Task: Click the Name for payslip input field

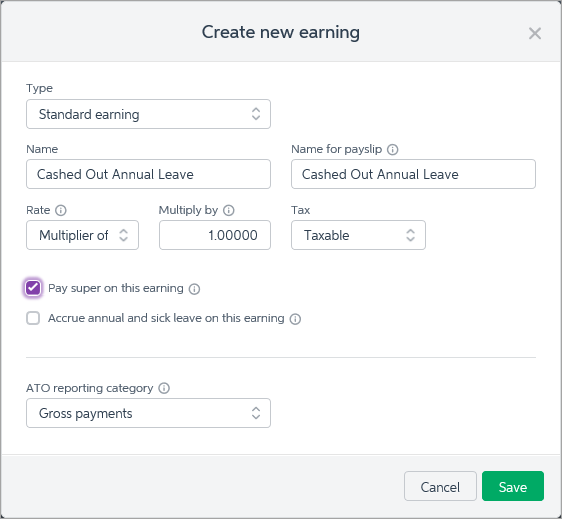Action: click(413, 174)
